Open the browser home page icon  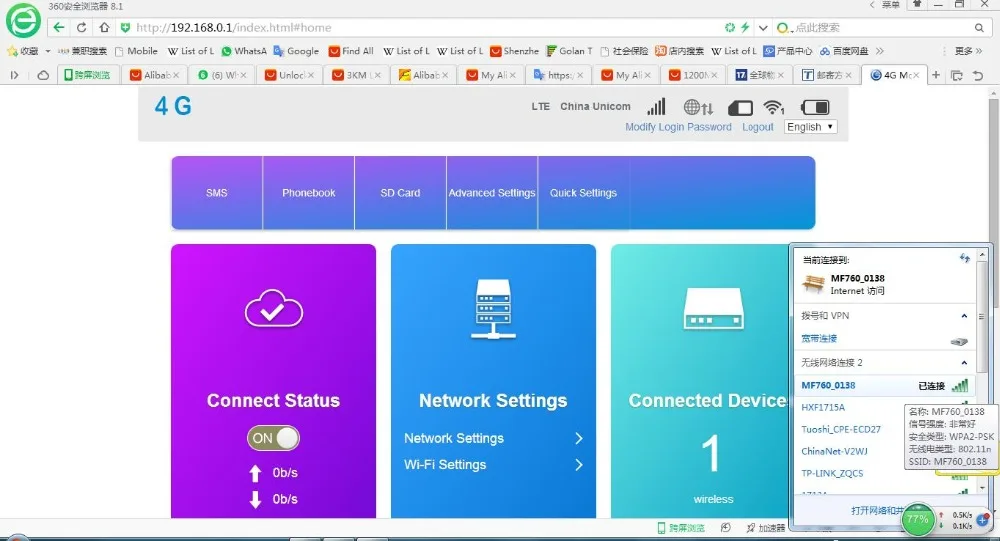pos(104,27)
